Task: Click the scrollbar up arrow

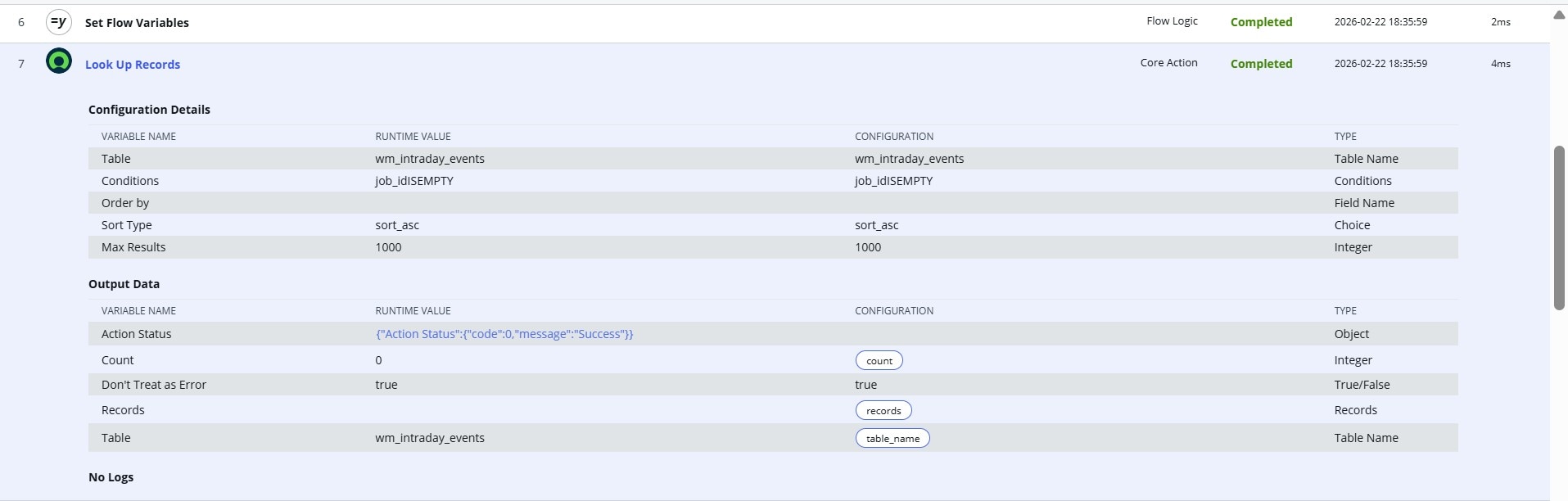Action: pos(1559,15)
